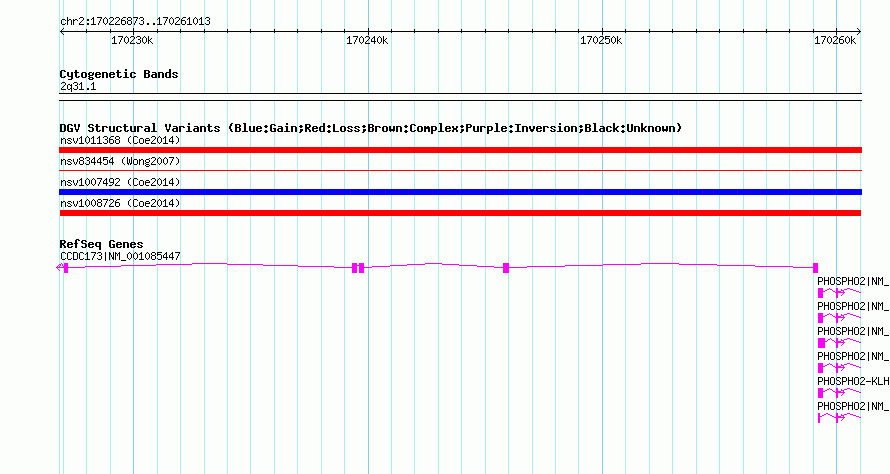The height and width of the screenshot is (474, 890).
Task: Click the 2q31.1 band label
Action: click(x=78, y=87)
